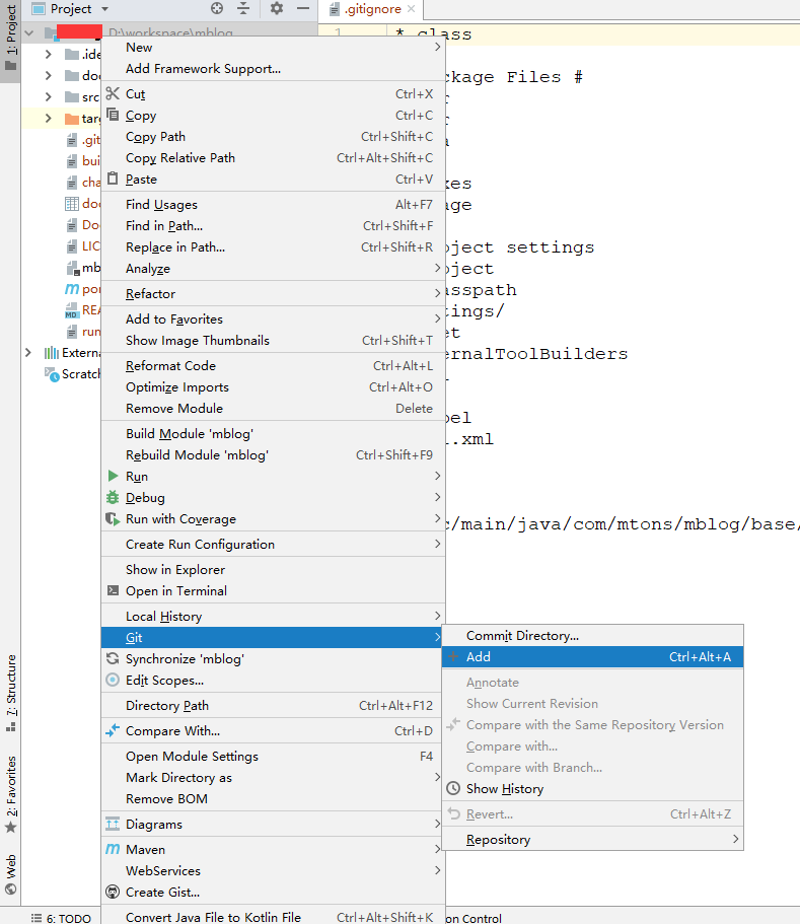Open Local History submenu

pos(273,616)
